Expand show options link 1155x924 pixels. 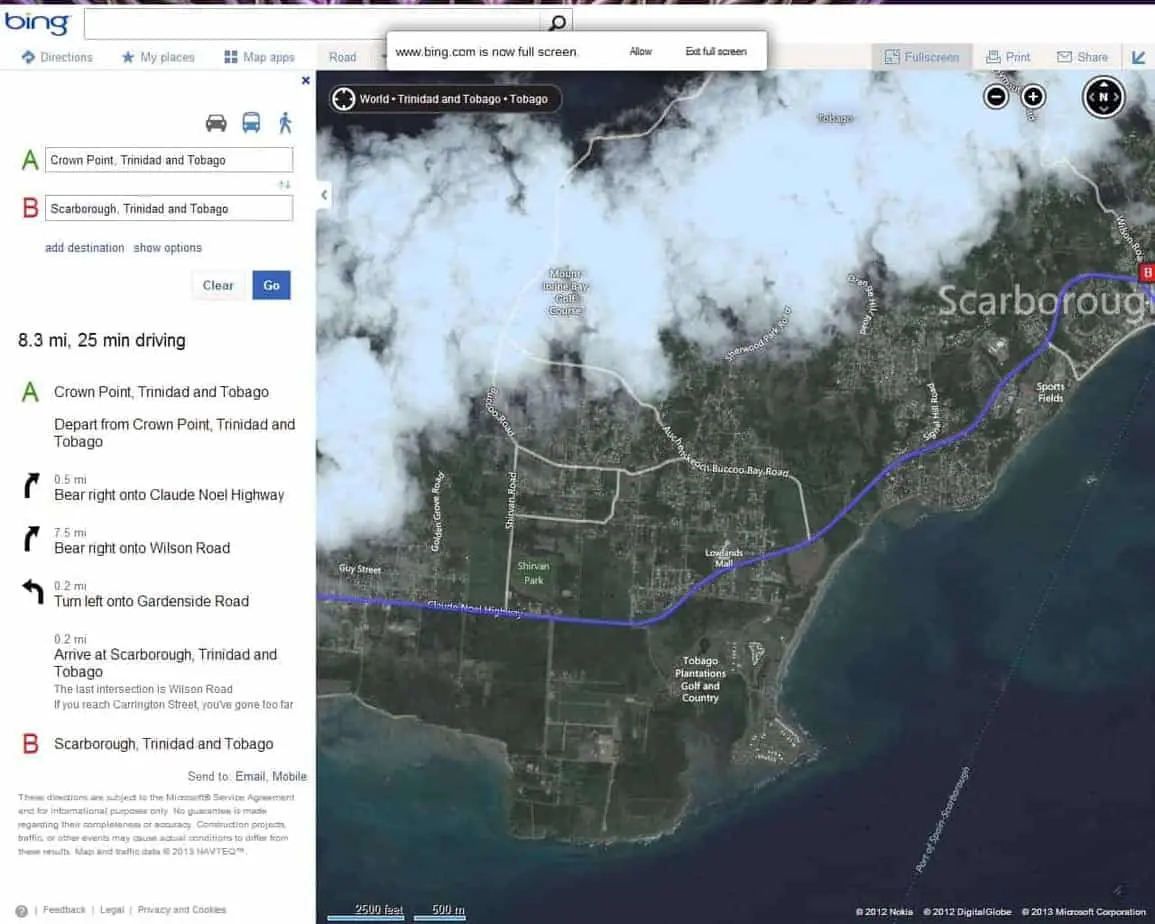(167, 248)
